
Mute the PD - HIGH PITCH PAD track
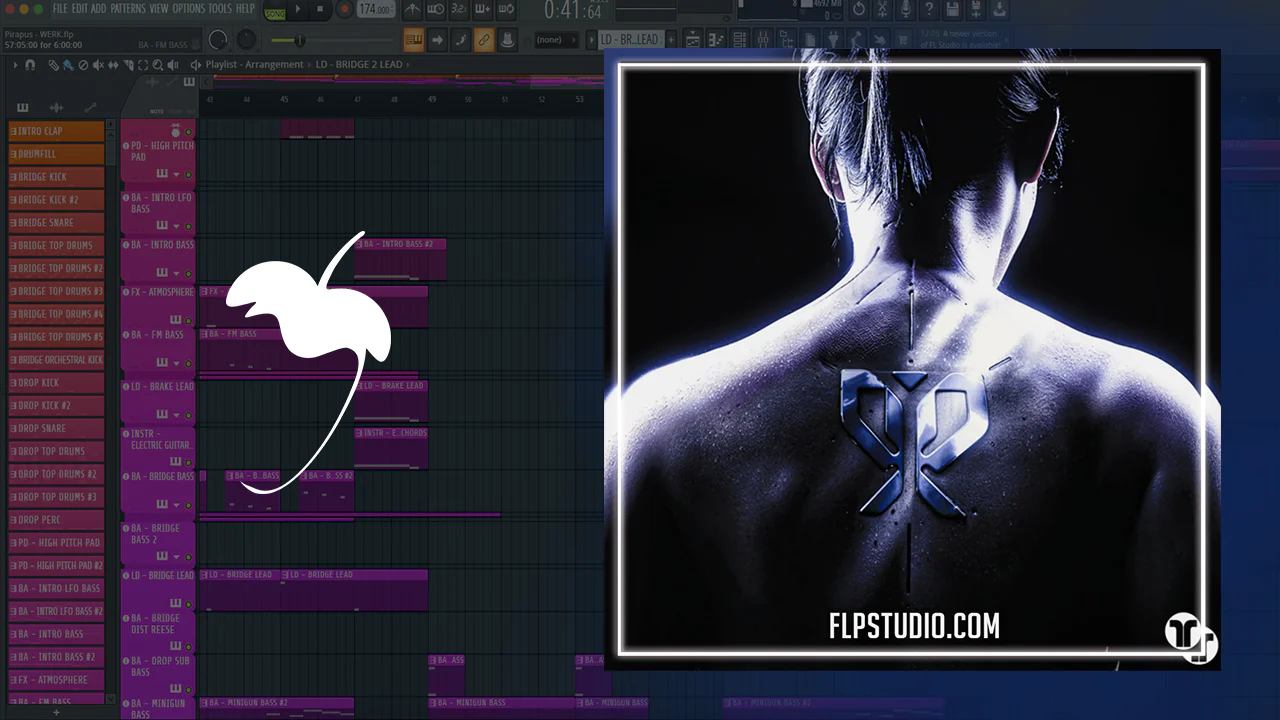coord(188,175)
